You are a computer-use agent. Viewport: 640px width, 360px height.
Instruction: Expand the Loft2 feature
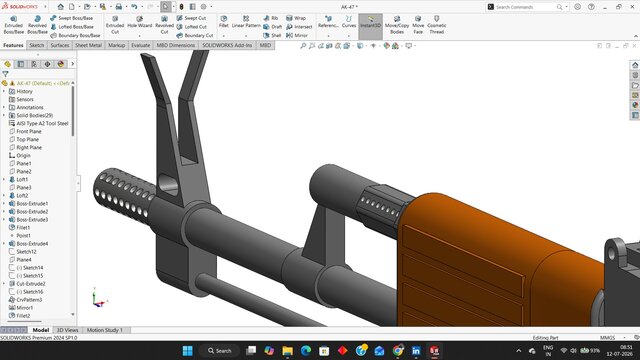(x=4, y=196)
